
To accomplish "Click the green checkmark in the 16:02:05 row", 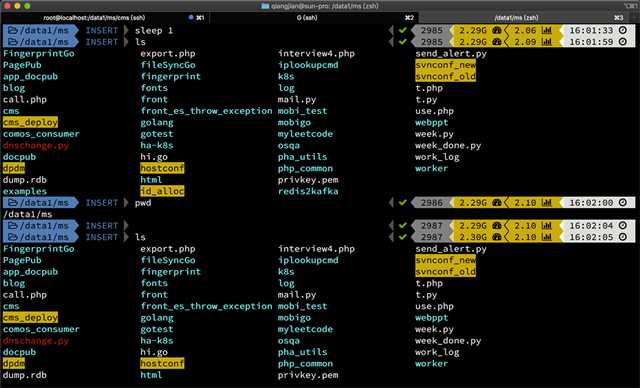I will pyautogui.click(x=403, y=237).
